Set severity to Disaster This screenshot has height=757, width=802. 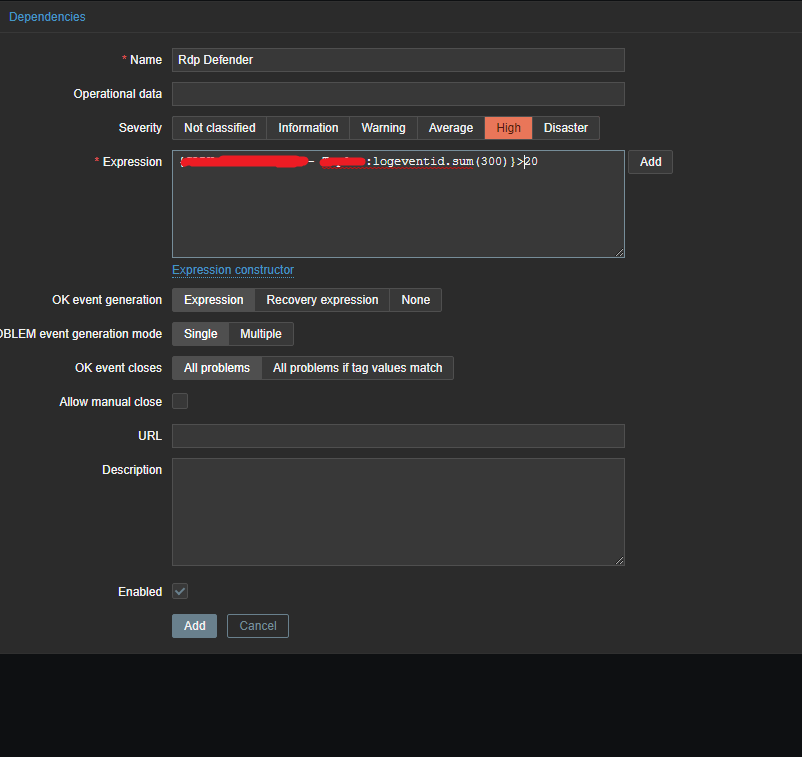[565, 128]
